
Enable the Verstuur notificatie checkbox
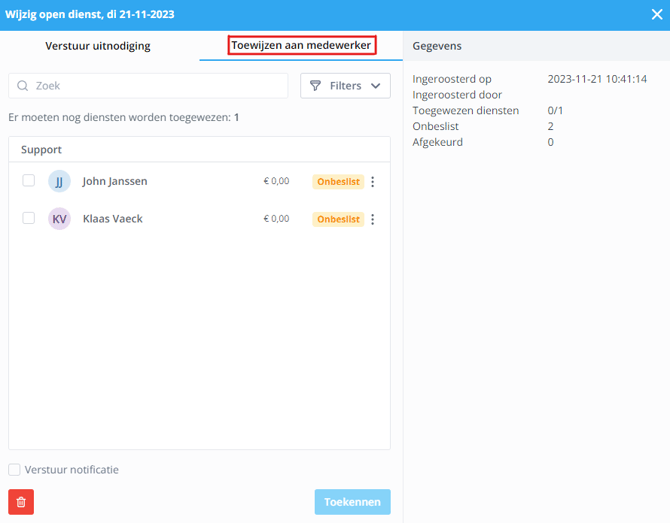click(x=14, y=470)
